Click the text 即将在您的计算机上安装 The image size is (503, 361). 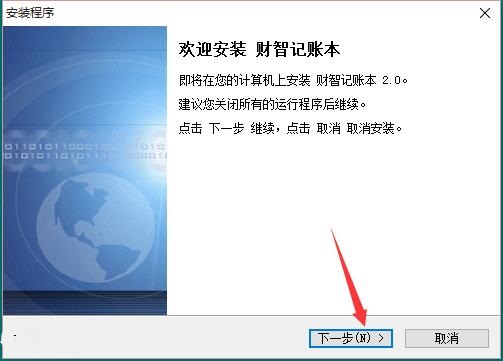[244, 80]
